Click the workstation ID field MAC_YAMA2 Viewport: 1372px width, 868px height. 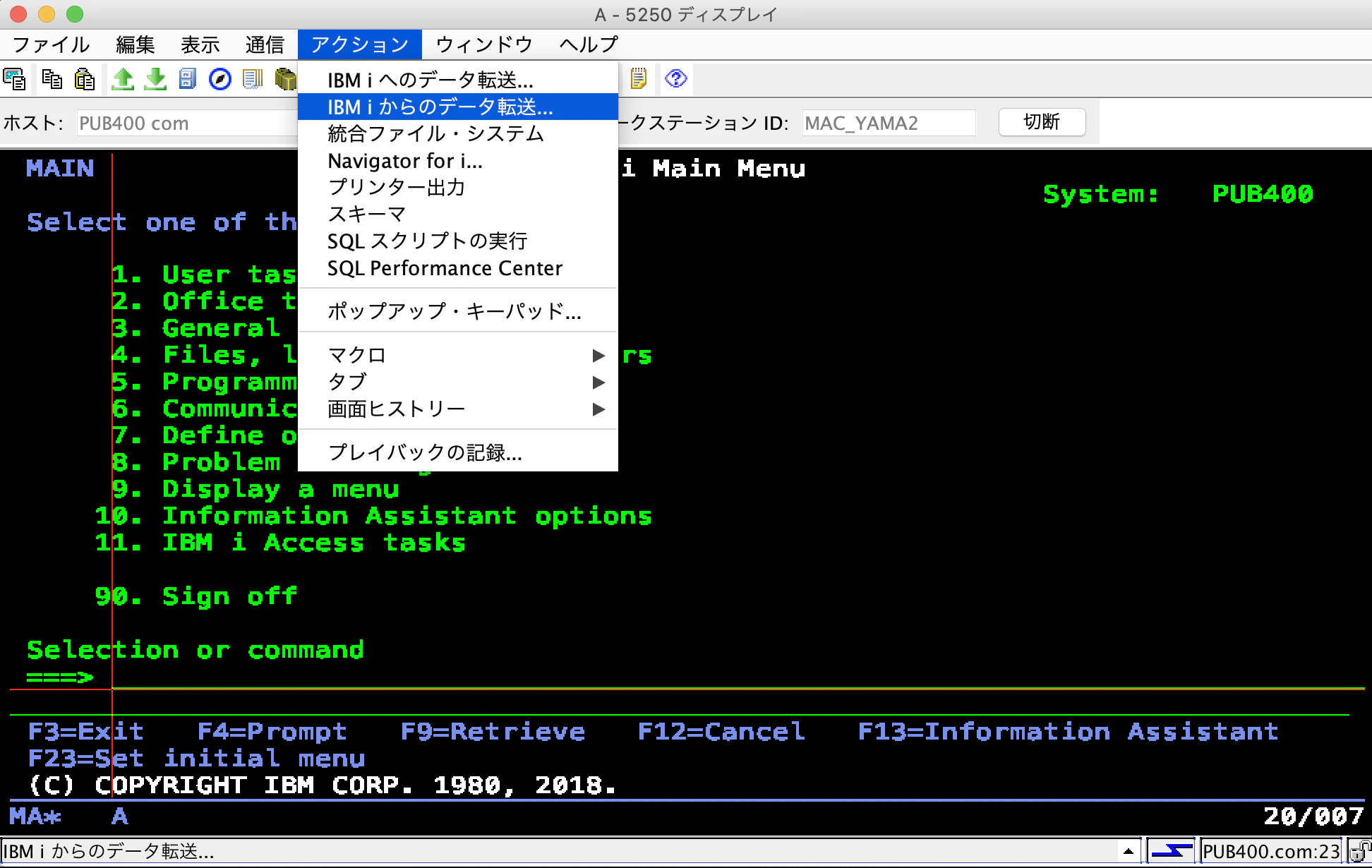click(889, 123)
